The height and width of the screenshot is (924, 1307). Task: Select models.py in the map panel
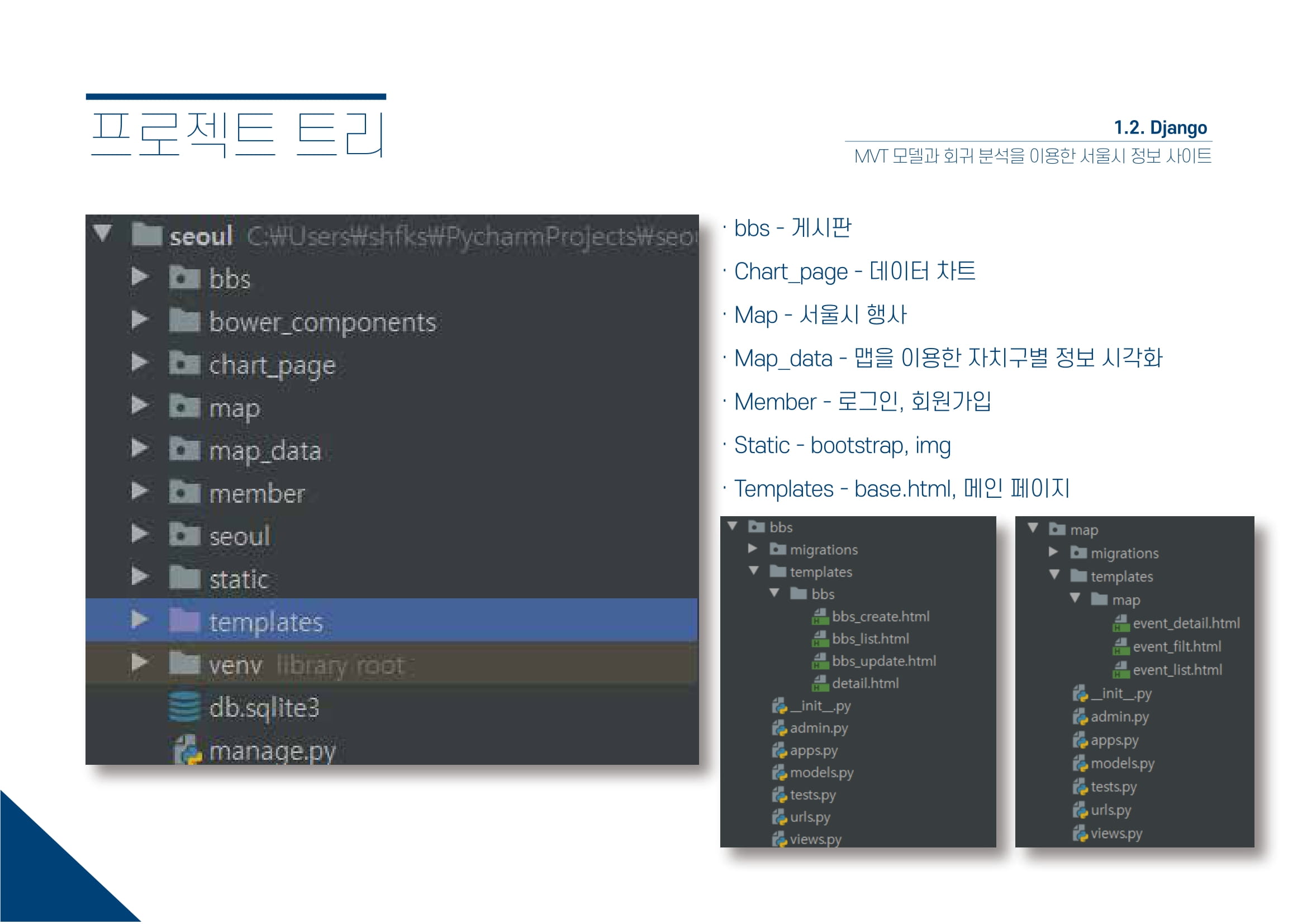point(1123,764)
